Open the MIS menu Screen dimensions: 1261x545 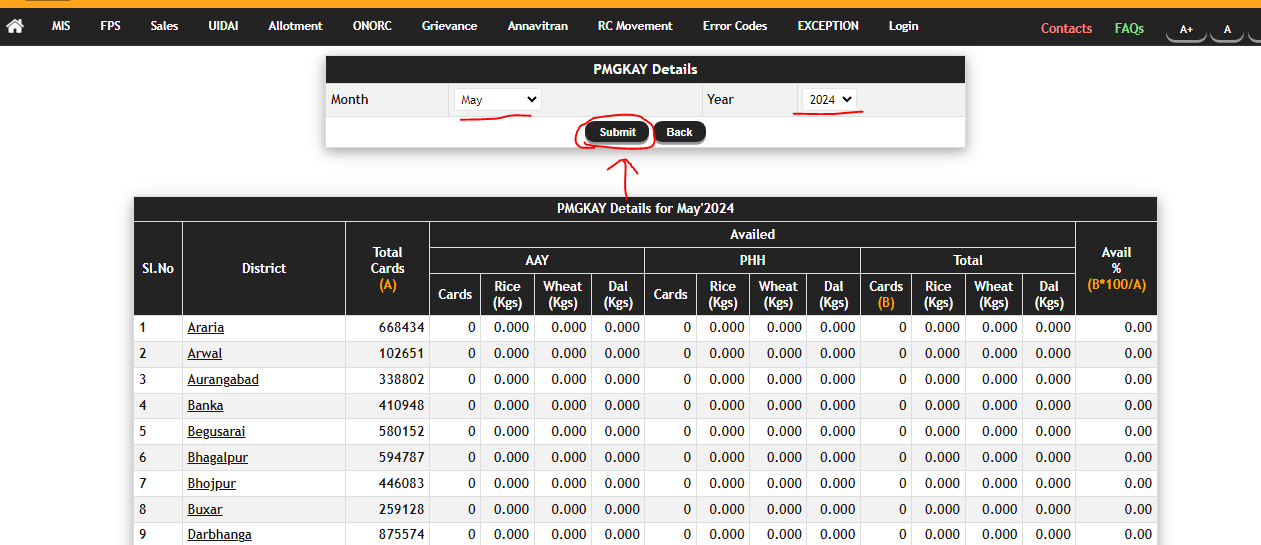coord(61,26)
